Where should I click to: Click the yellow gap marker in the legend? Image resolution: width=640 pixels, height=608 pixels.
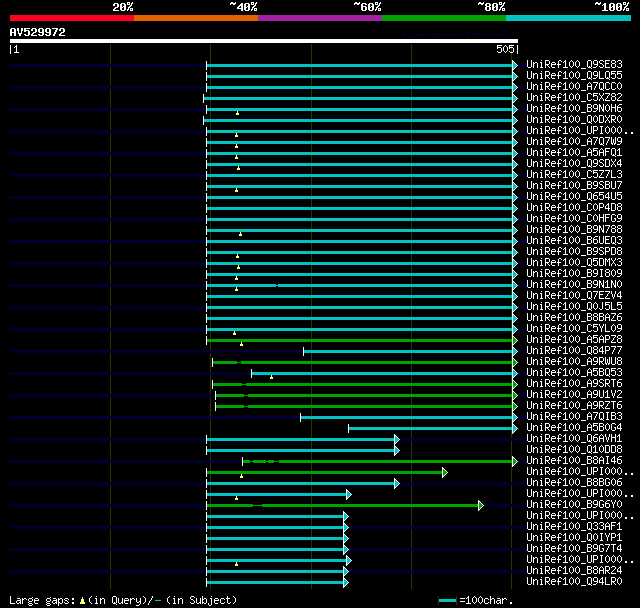[x=82, y=601]
